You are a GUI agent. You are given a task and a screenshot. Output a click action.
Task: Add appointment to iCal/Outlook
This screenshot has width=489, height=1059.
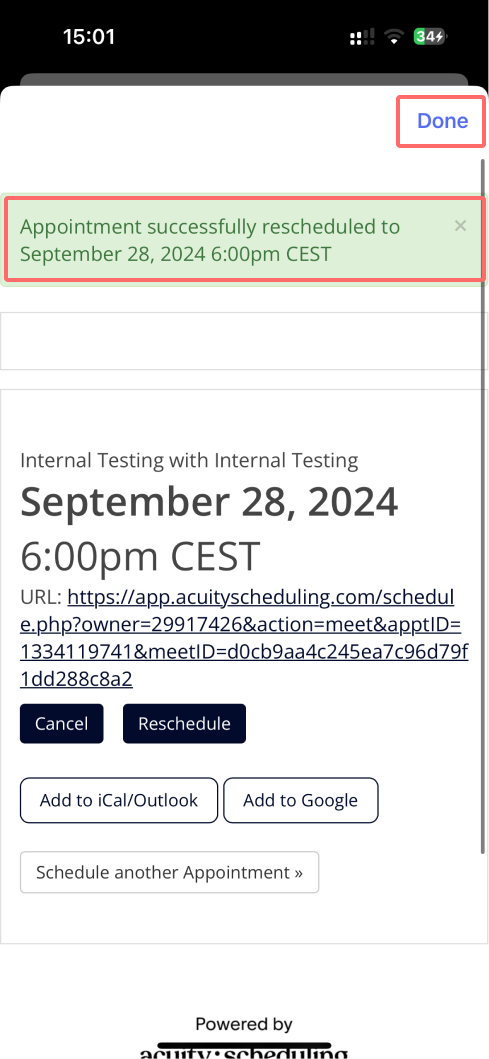(119, 800)
